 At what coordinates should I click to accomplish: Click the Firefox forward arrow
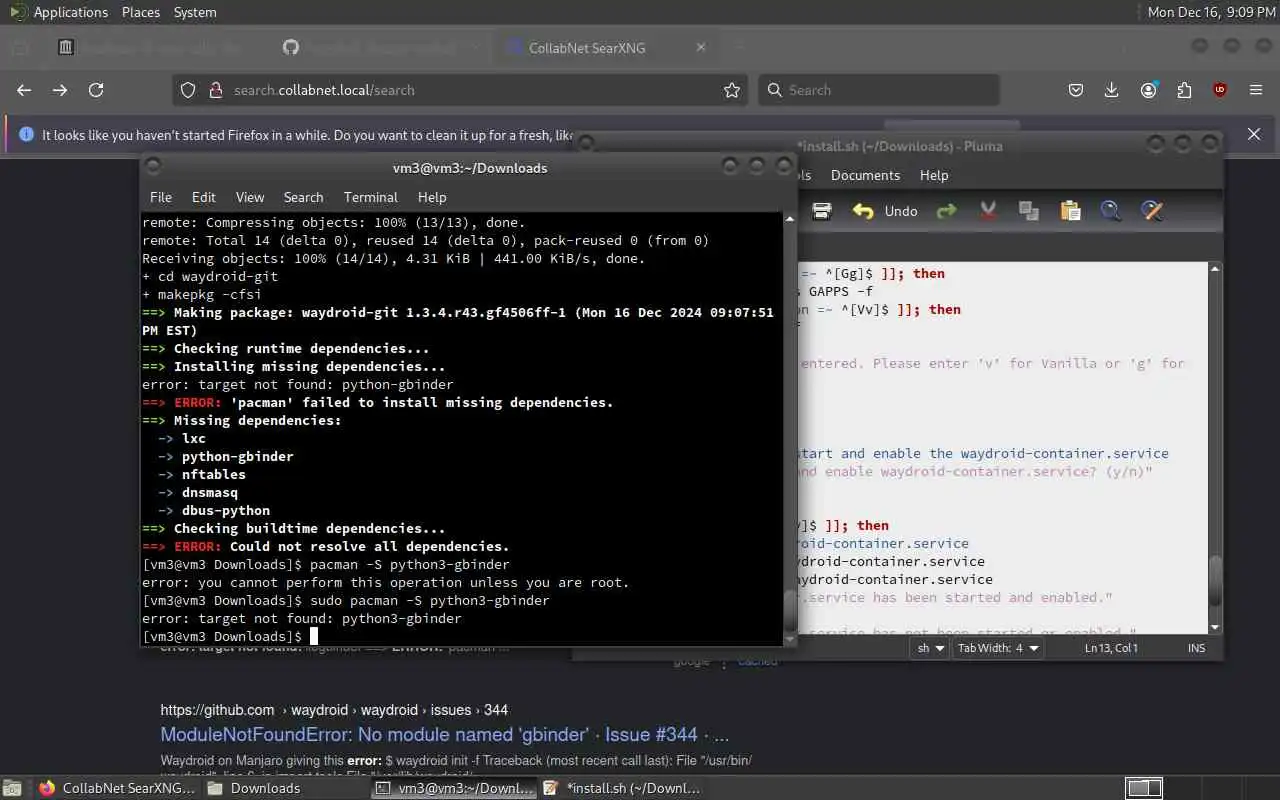point(60,90)
